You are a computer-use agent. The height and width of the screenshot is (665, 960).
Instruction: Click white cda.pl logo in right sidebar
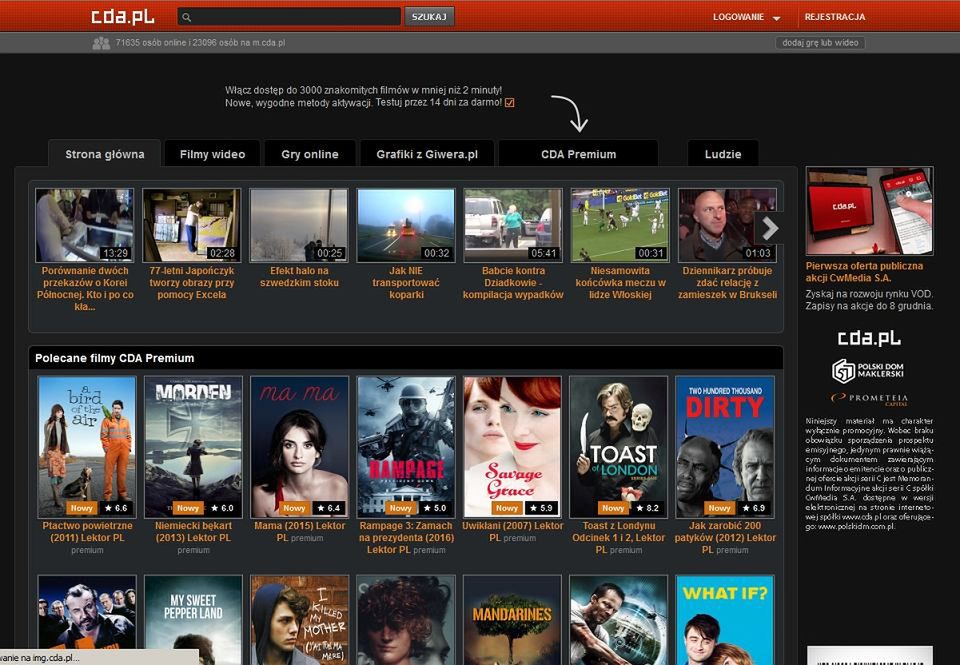[869, 338]
